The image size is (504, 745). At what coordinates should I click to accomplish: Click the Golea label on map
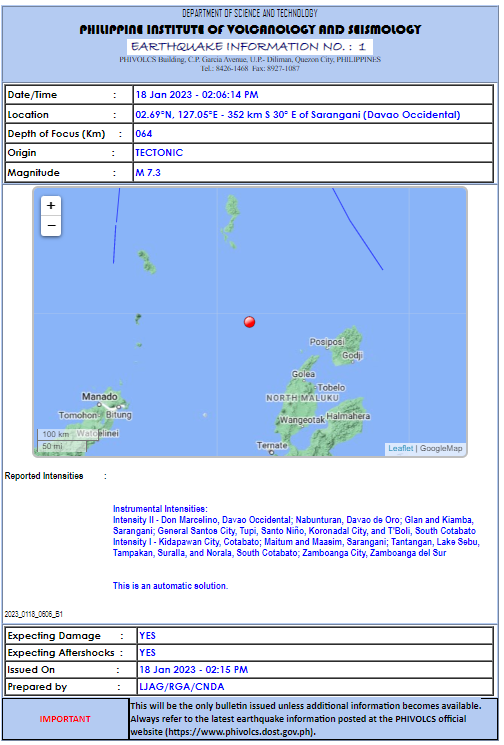pyautogui.click(x=303, y=374)
